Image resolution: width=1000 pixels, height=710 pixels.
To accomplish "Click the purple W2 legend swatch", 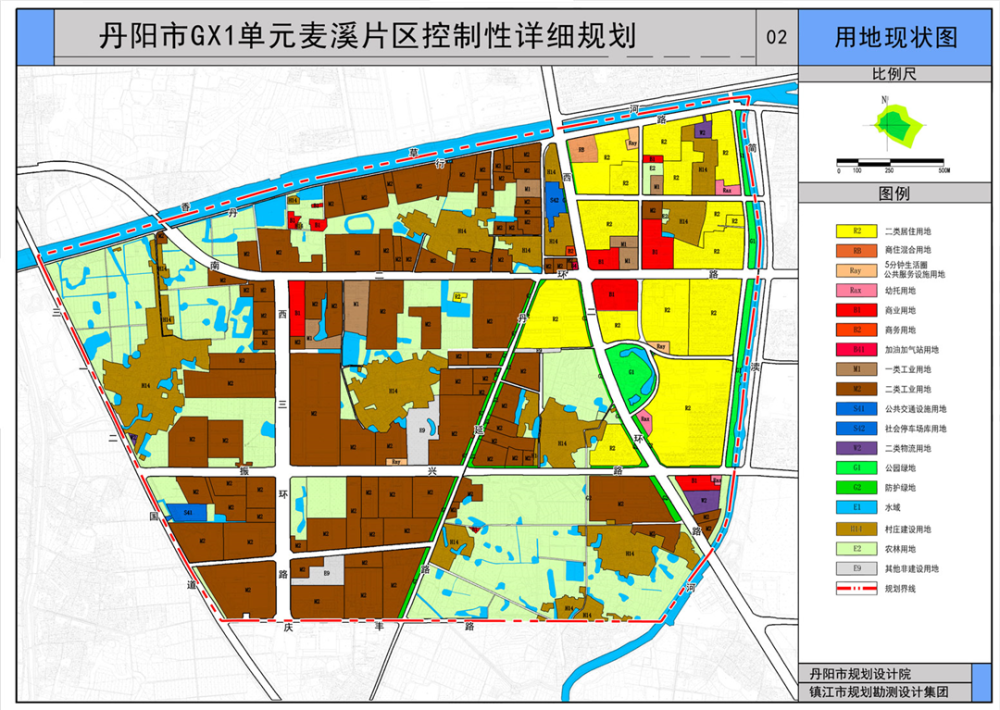I will pos(857,448).
